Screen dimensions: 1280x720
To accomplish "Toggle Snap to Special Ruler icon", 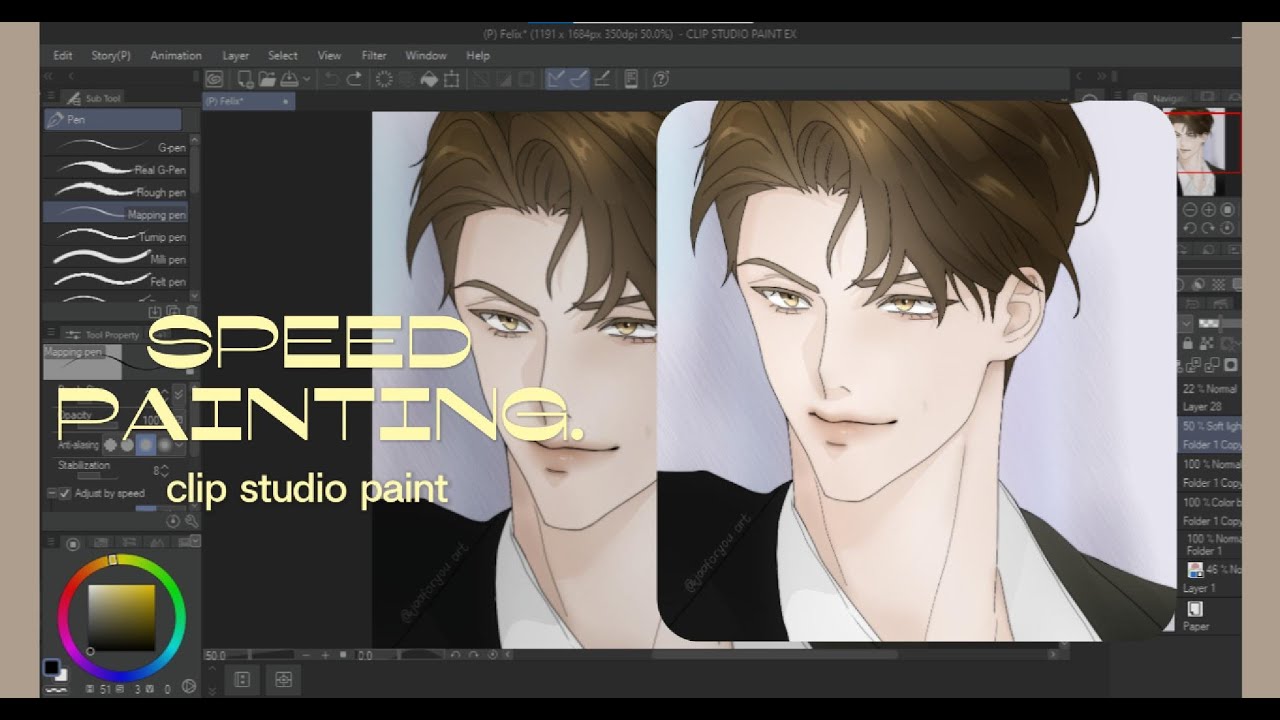I will click(579, 79).
